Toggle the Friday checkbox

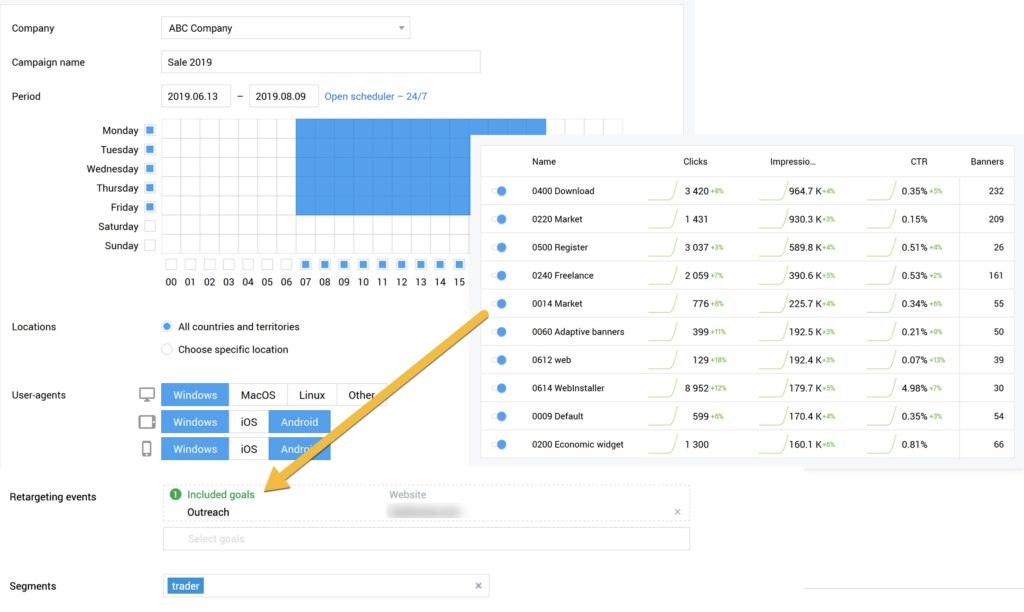click(150, 207)
